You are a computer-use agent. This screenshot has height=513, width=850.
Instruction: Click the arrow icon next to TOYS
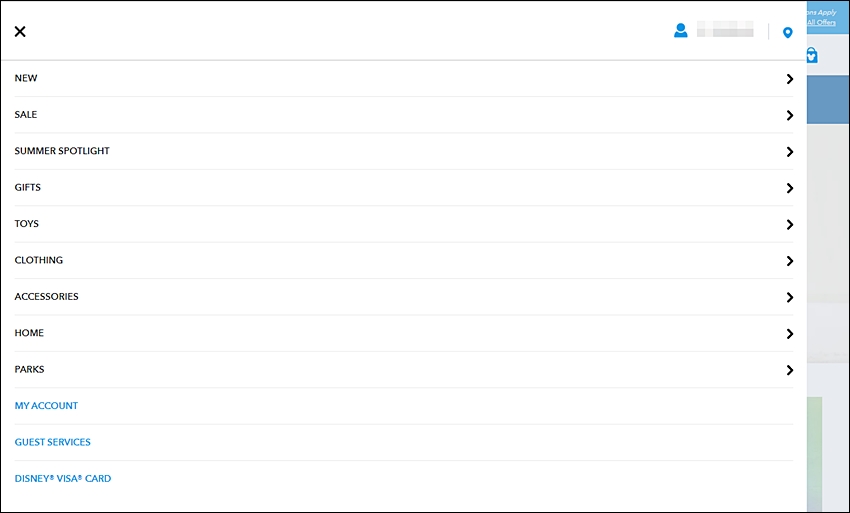point(790,225)
